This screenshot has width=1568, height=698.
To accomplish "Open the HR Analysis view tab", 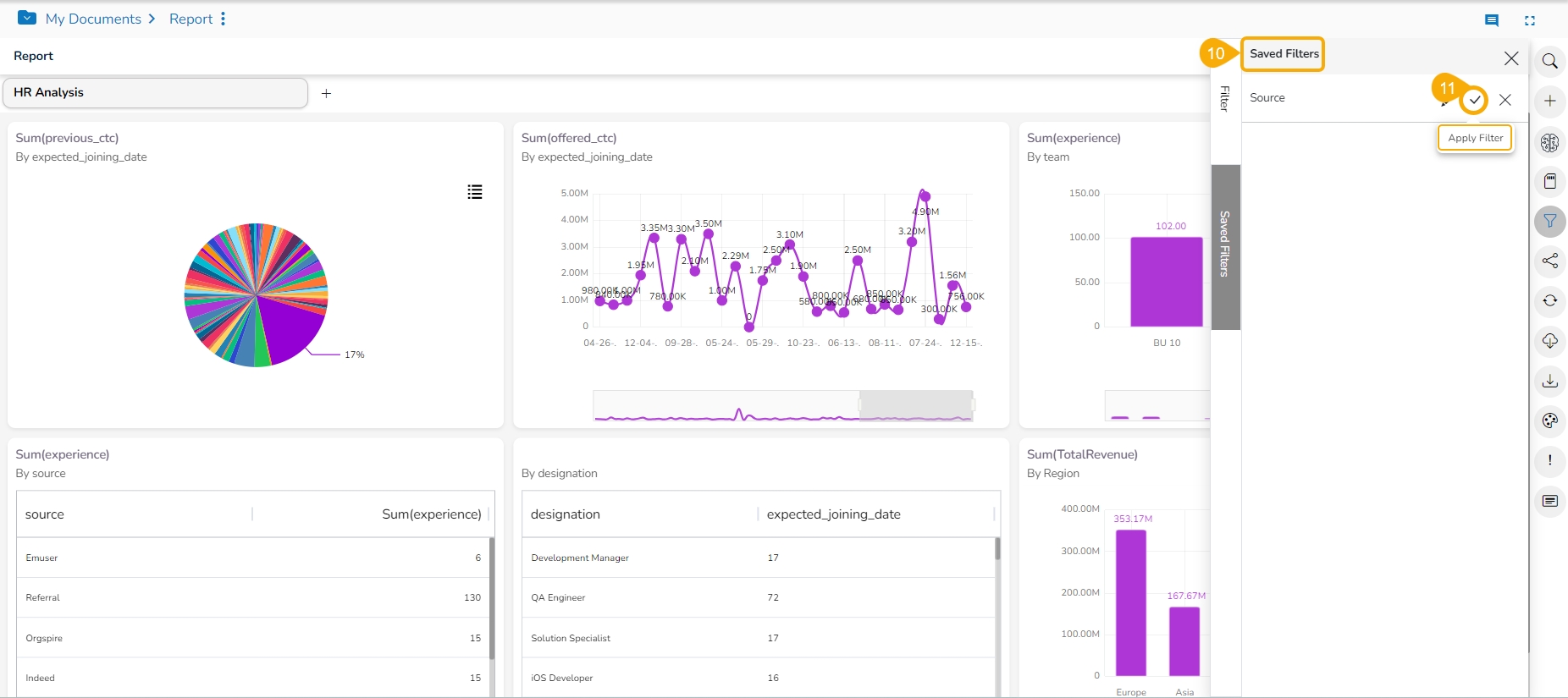I will point(155,93).
